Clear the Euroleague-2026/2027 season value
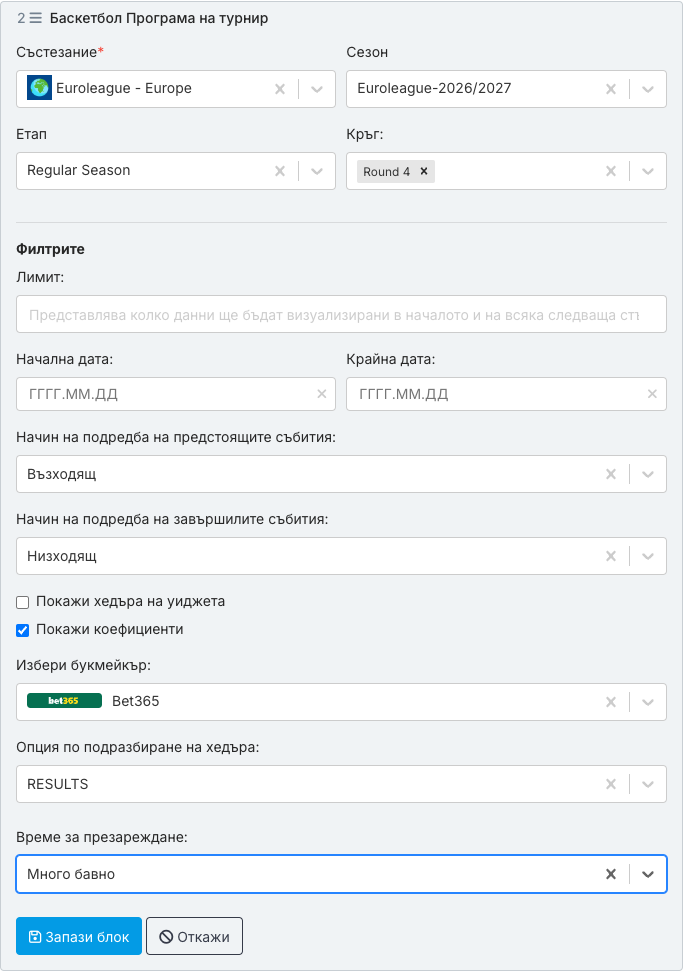 tap(611, 89)
